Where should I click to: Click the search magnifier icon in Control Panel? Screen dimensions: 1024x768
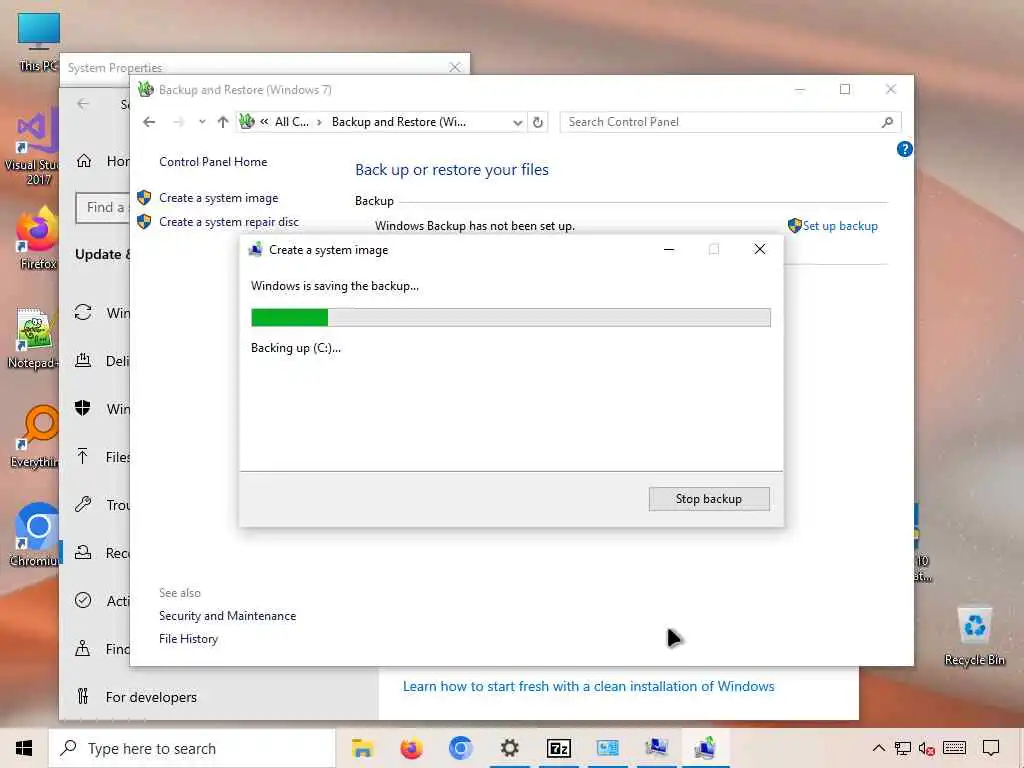point(887,122)
